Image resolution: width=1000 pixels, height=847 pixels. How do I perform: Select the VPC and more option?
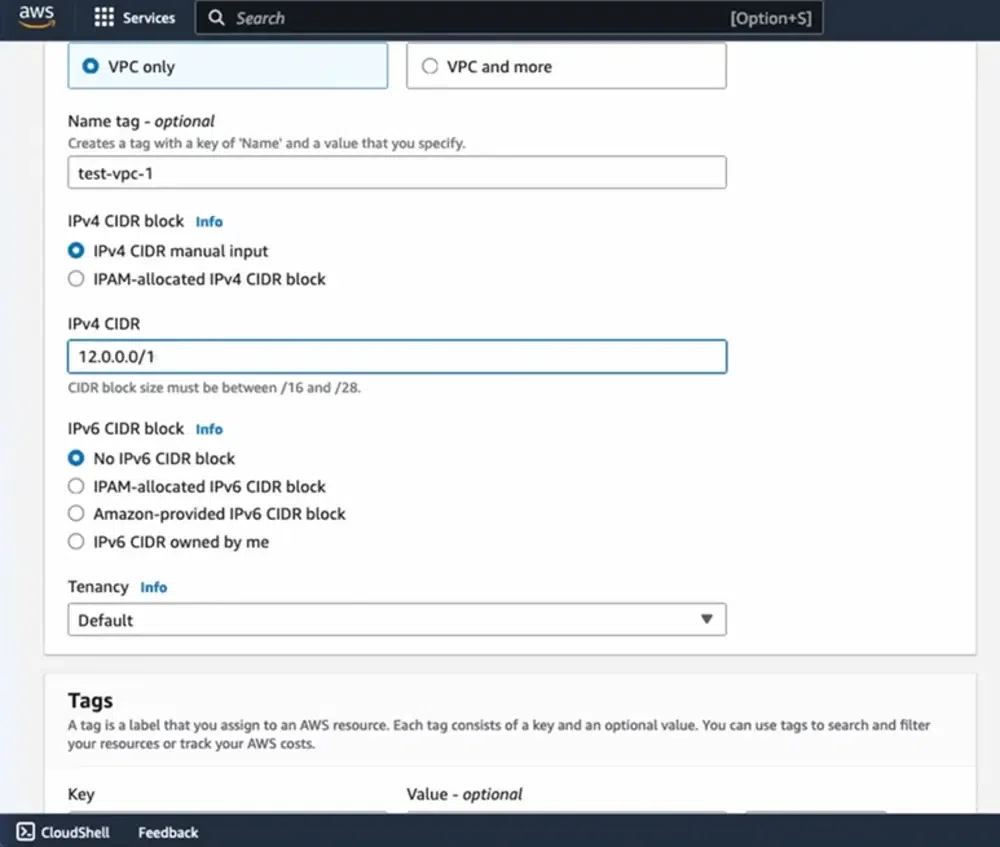click(430, 66)
